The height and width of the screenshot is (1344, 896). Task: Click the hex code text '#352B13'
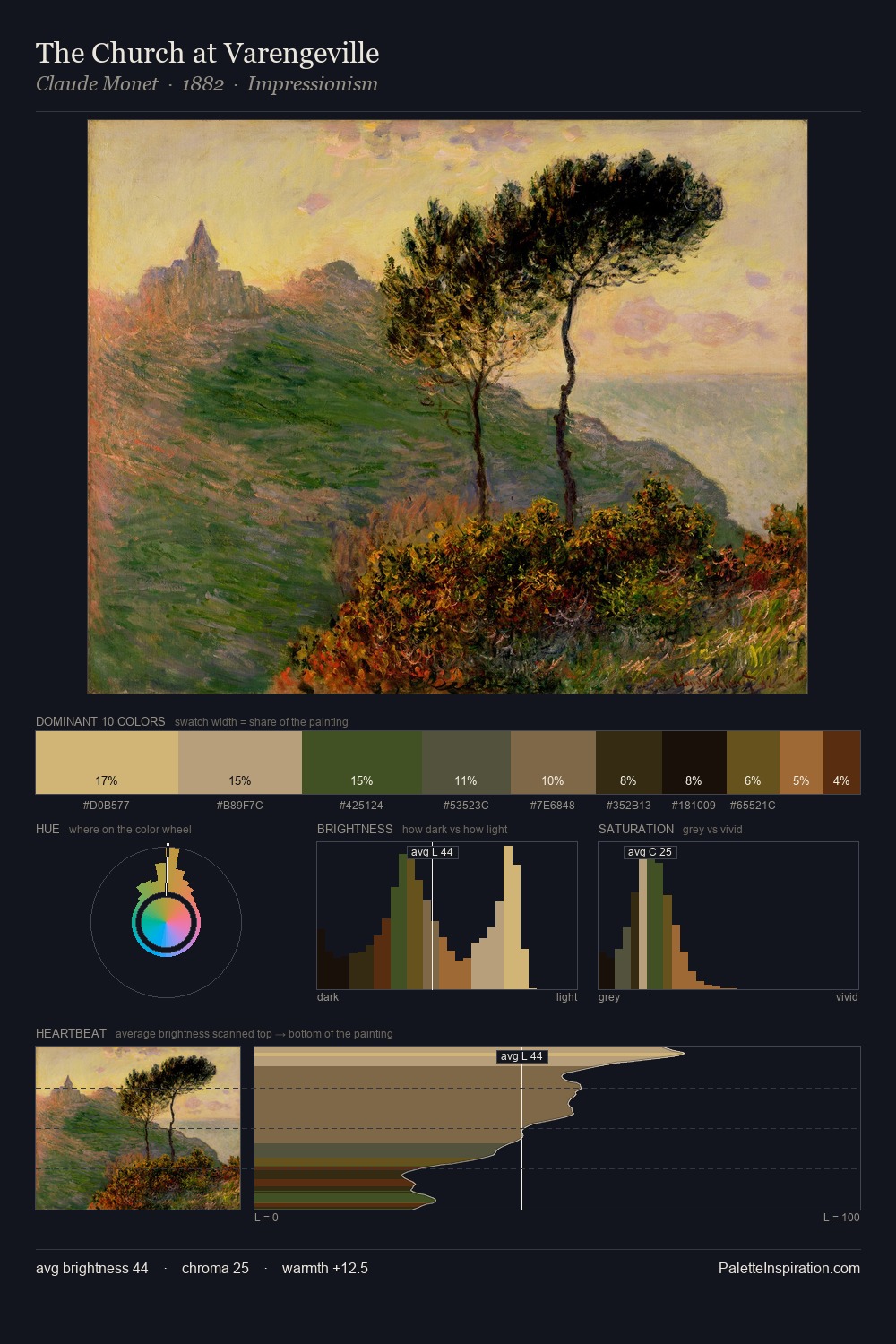click(629, 805)
